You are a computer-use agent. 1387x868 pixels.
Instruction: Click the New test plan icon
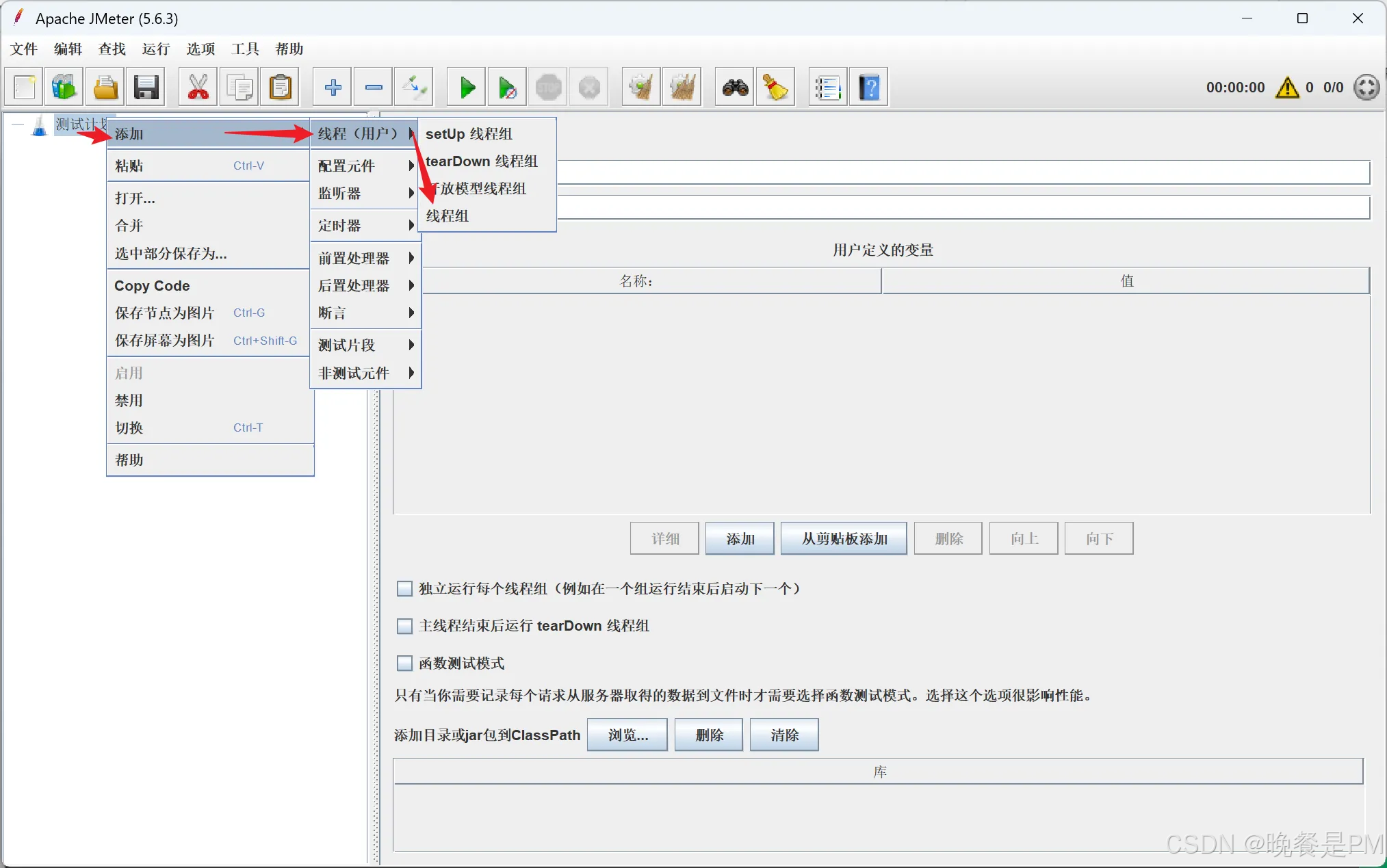(24, 88)
